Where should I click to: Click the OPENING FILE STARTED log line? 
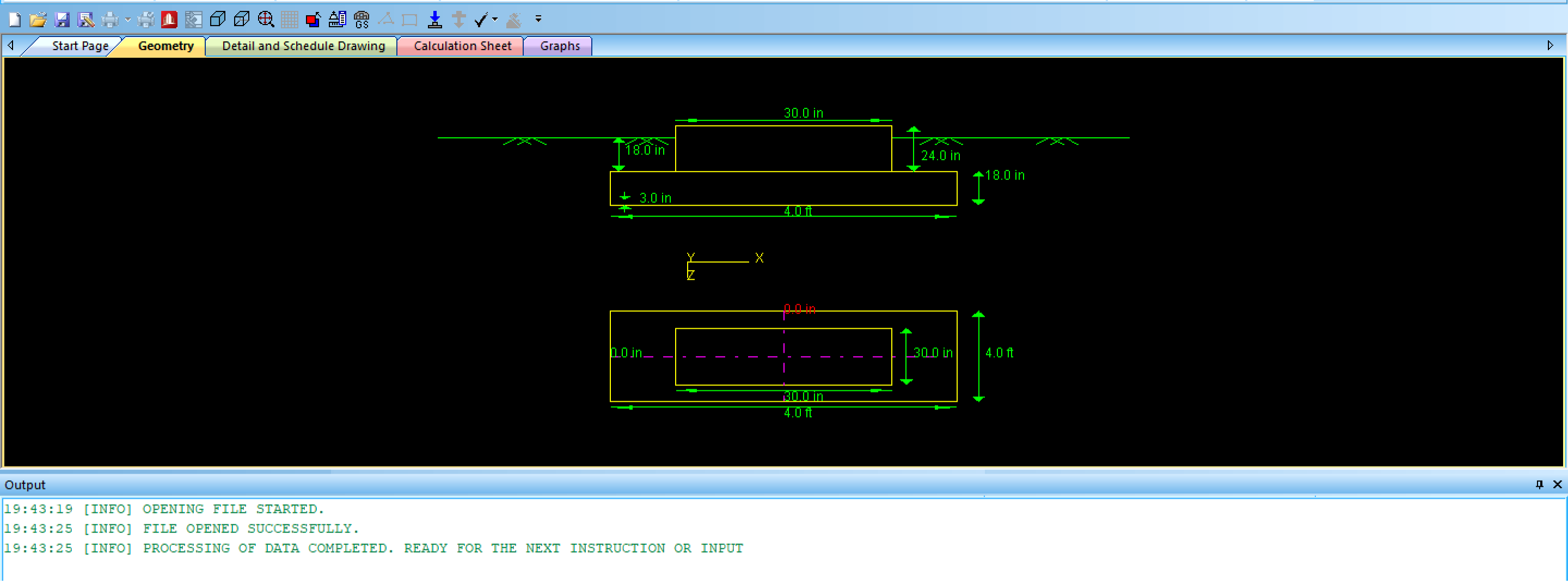click(x=164, y=510)
